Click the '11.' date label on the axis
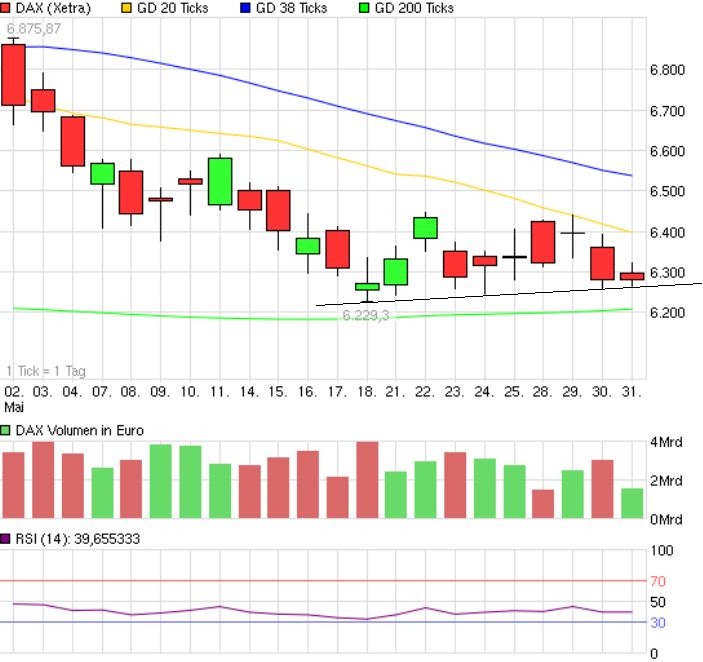This screenshot has height=662, width=703. pos(220,392)
